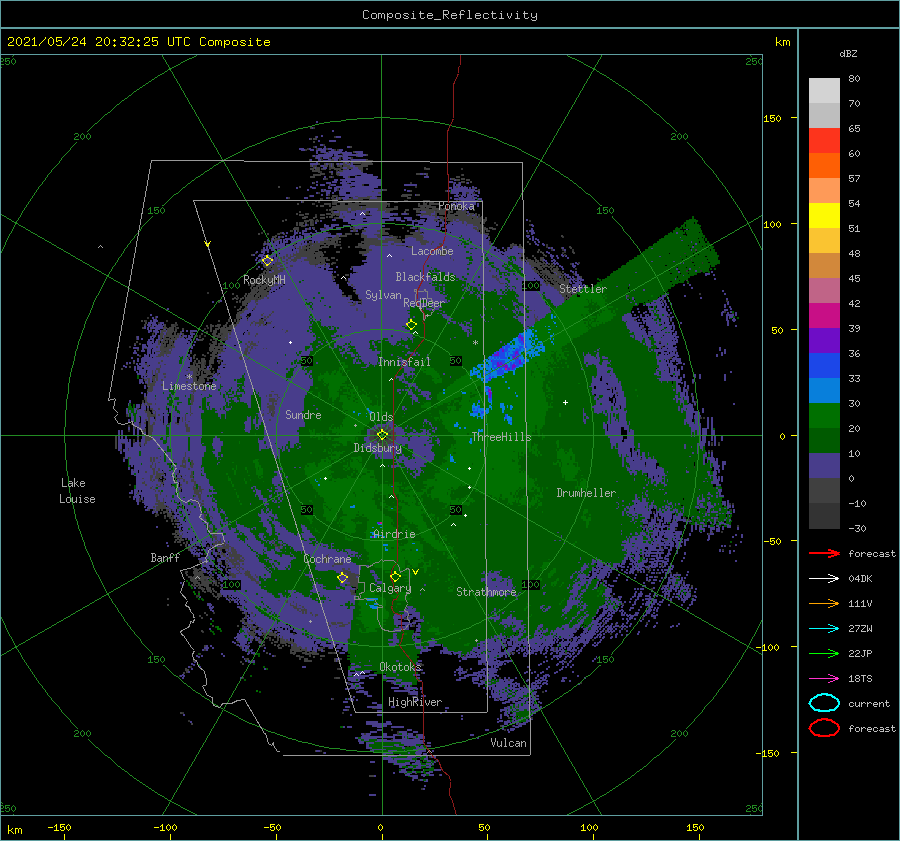Click the Blackfalds city label
Viewport: 900px width, 841px height.
point(425,277)
